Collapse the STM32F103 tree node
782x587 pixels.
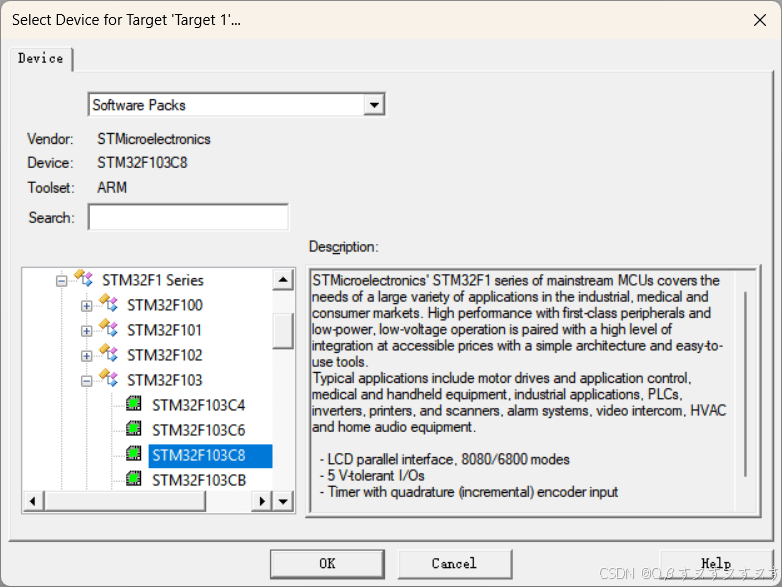point(86,381)
